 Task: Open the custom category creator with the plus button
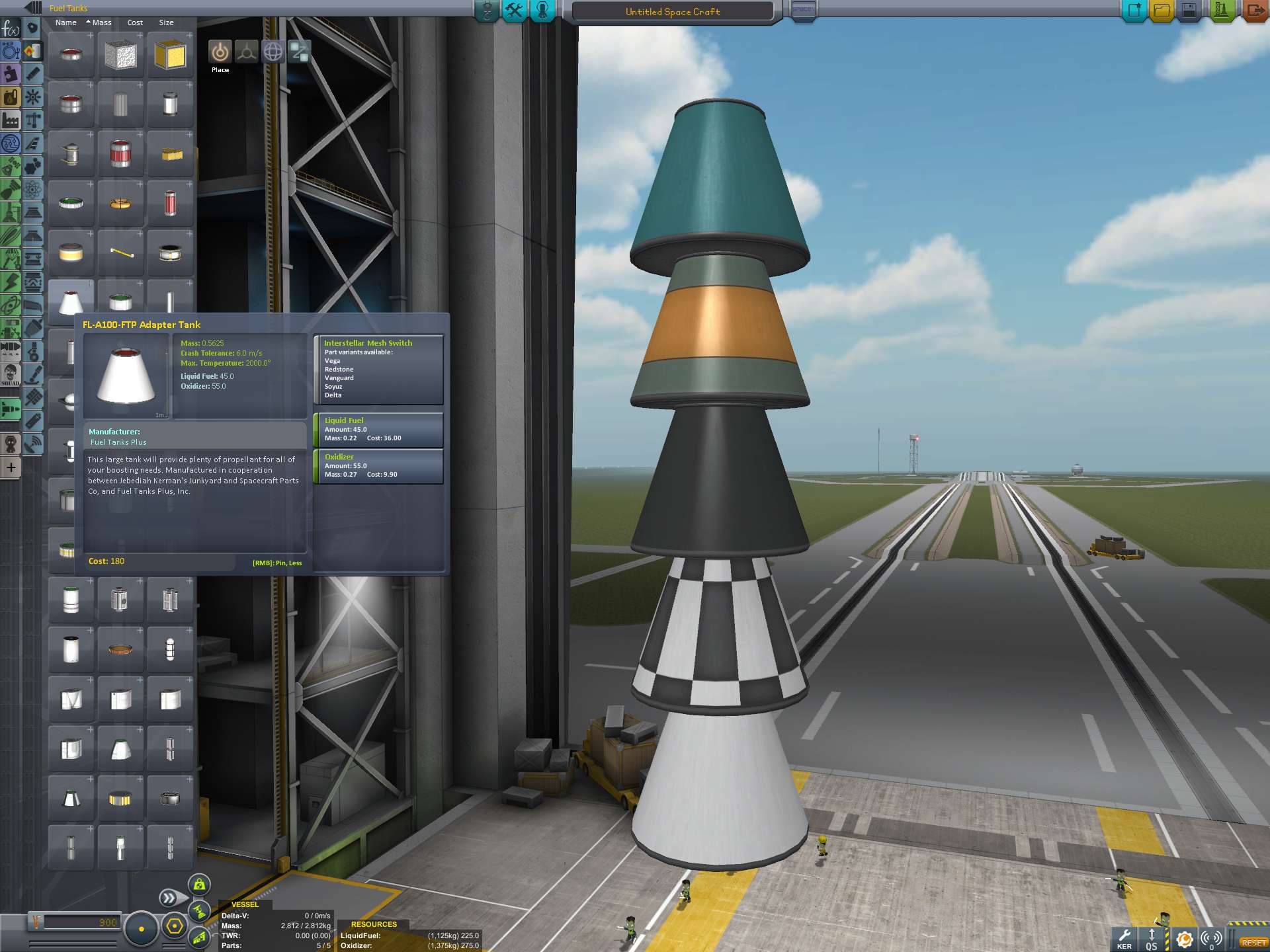11,468
